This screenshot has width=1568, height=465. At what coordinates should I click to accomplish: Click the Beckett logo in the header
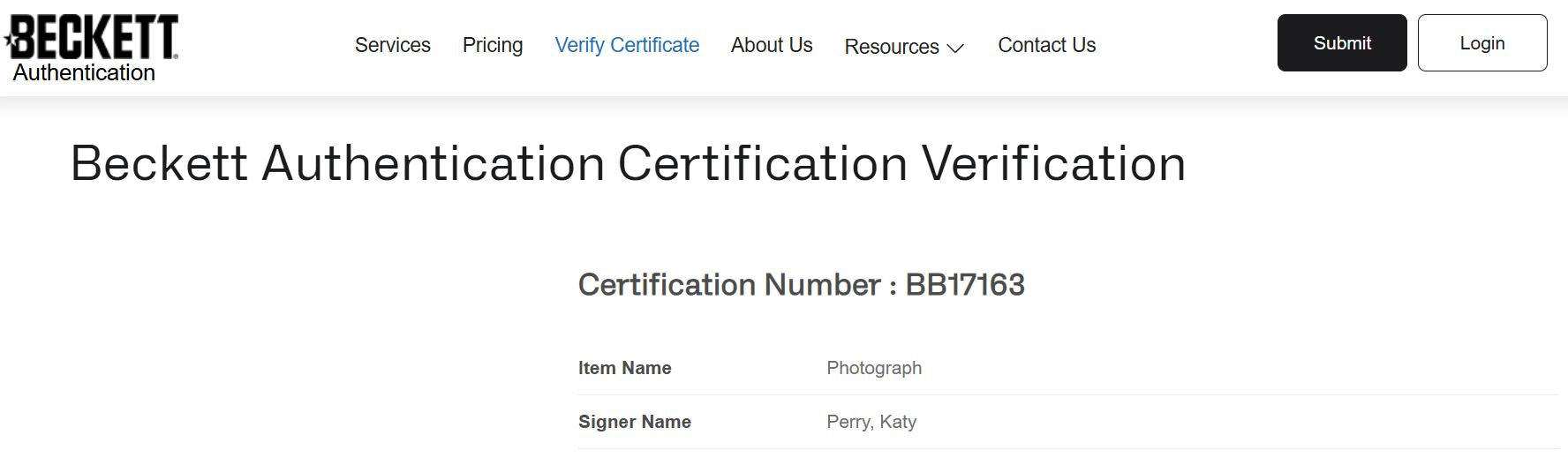point(95,36)
